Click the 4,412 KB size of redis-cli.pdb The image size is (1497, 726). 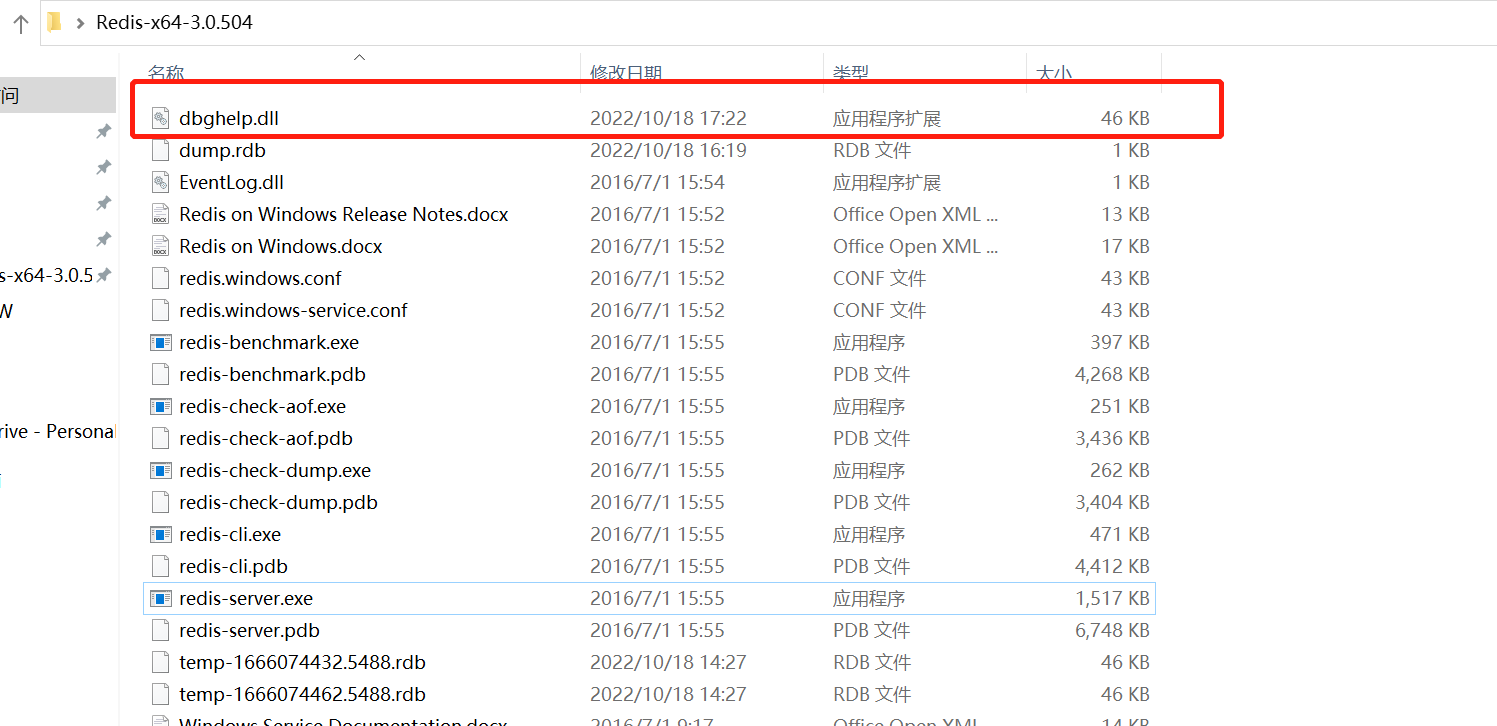1112,566
